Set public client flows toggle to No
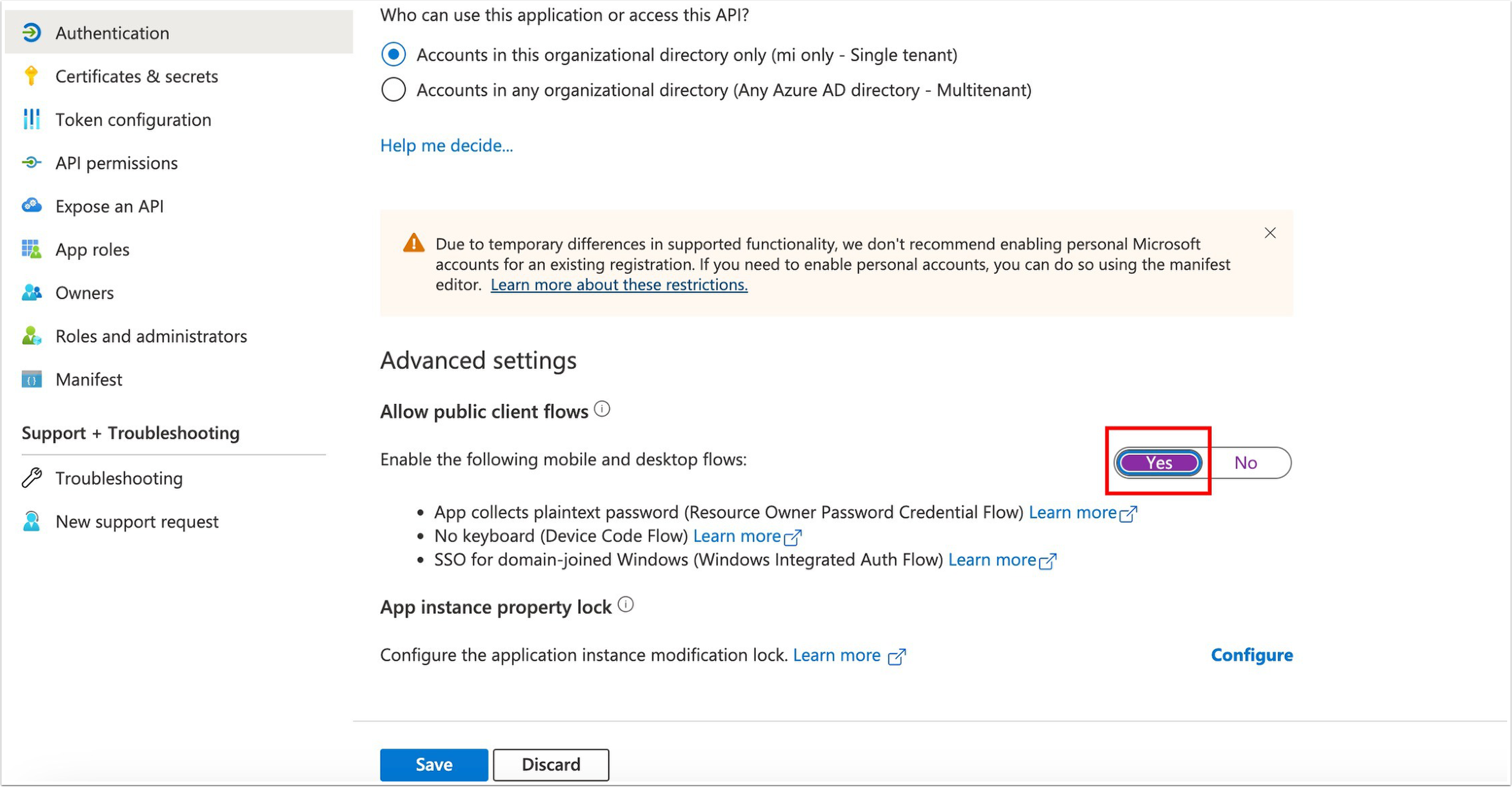 coord(1246,463)
